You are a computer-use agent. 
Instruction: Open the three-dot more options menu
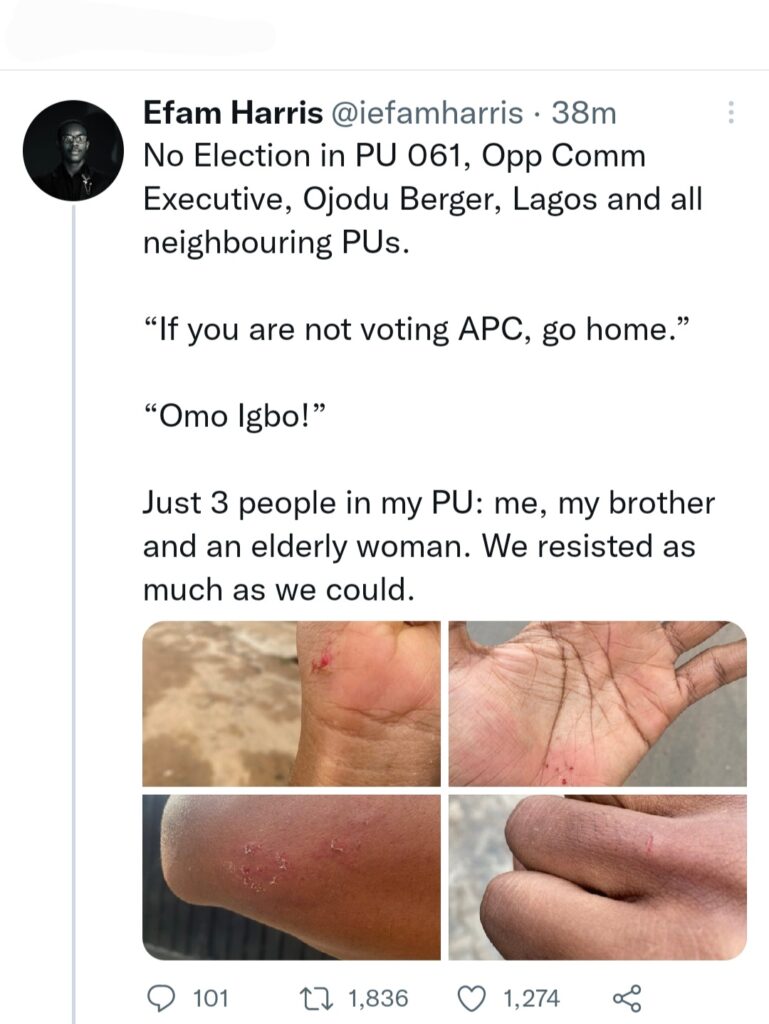731,114
